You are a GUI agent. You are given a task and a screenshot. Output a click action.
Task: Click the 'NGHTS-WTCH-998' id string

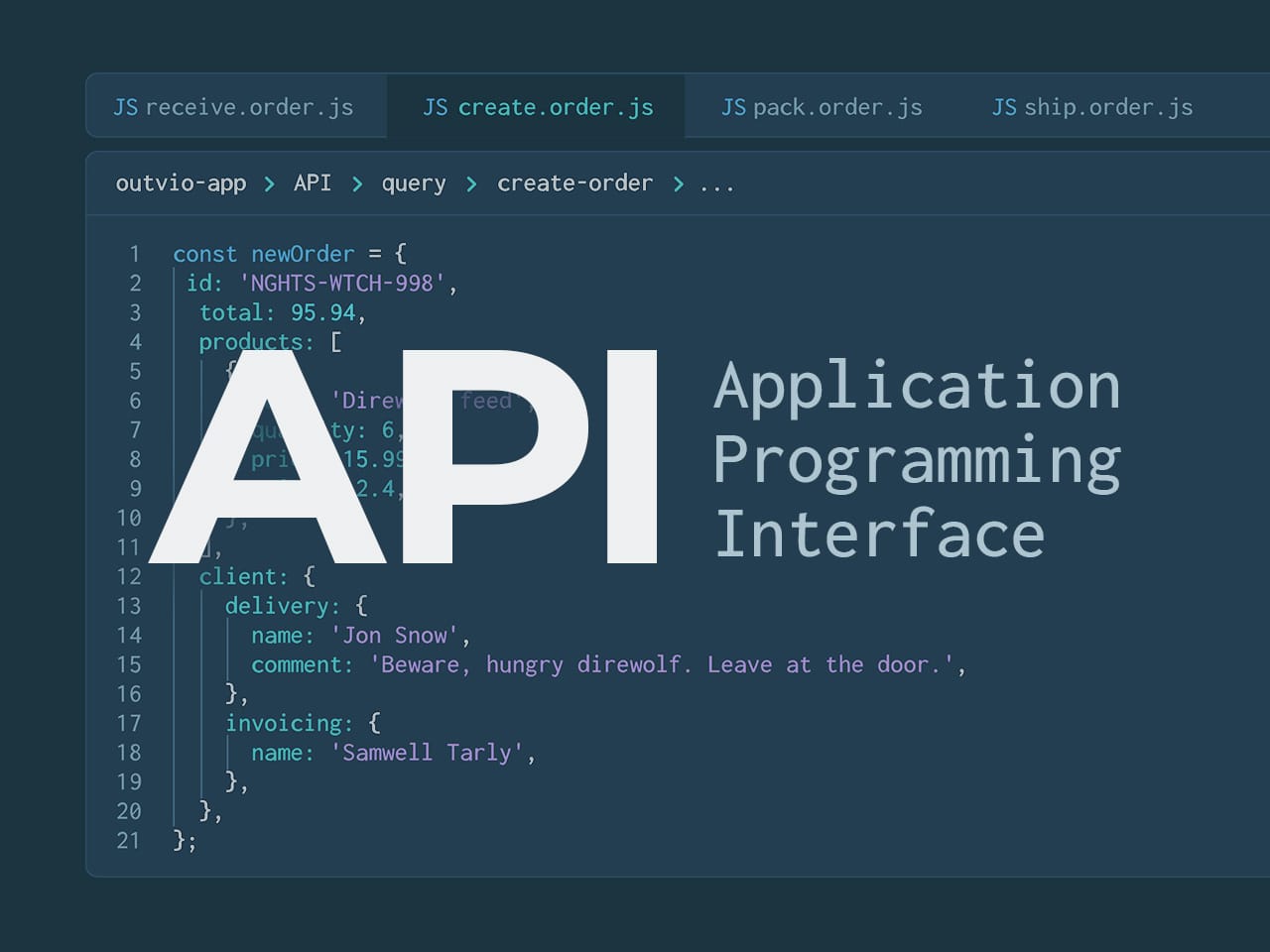342,284
